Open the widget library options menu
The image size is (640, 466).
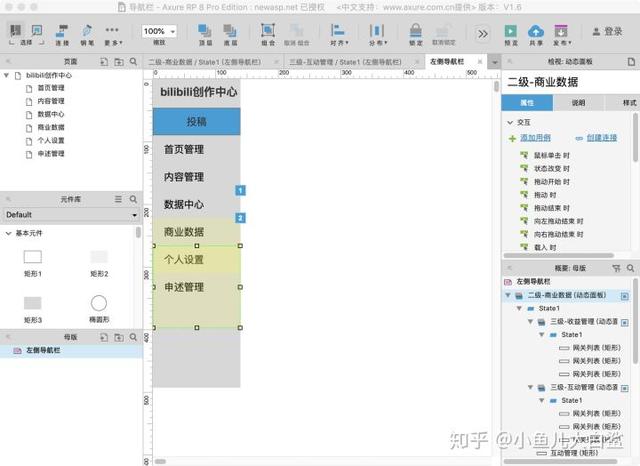[x=118, y=199]
